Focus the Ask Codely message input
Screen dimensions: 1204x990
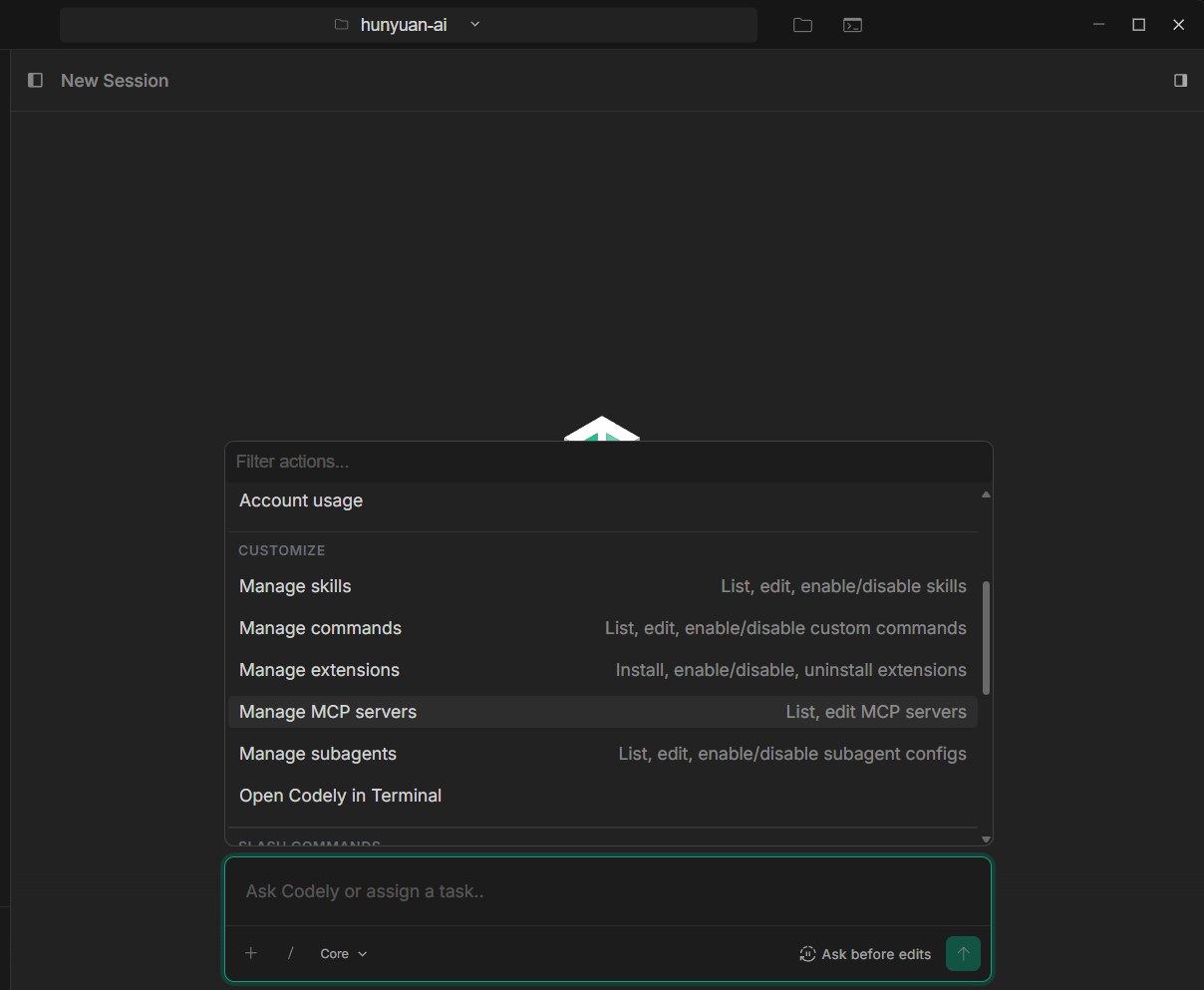pyautogui.click(x=608, y=891)
